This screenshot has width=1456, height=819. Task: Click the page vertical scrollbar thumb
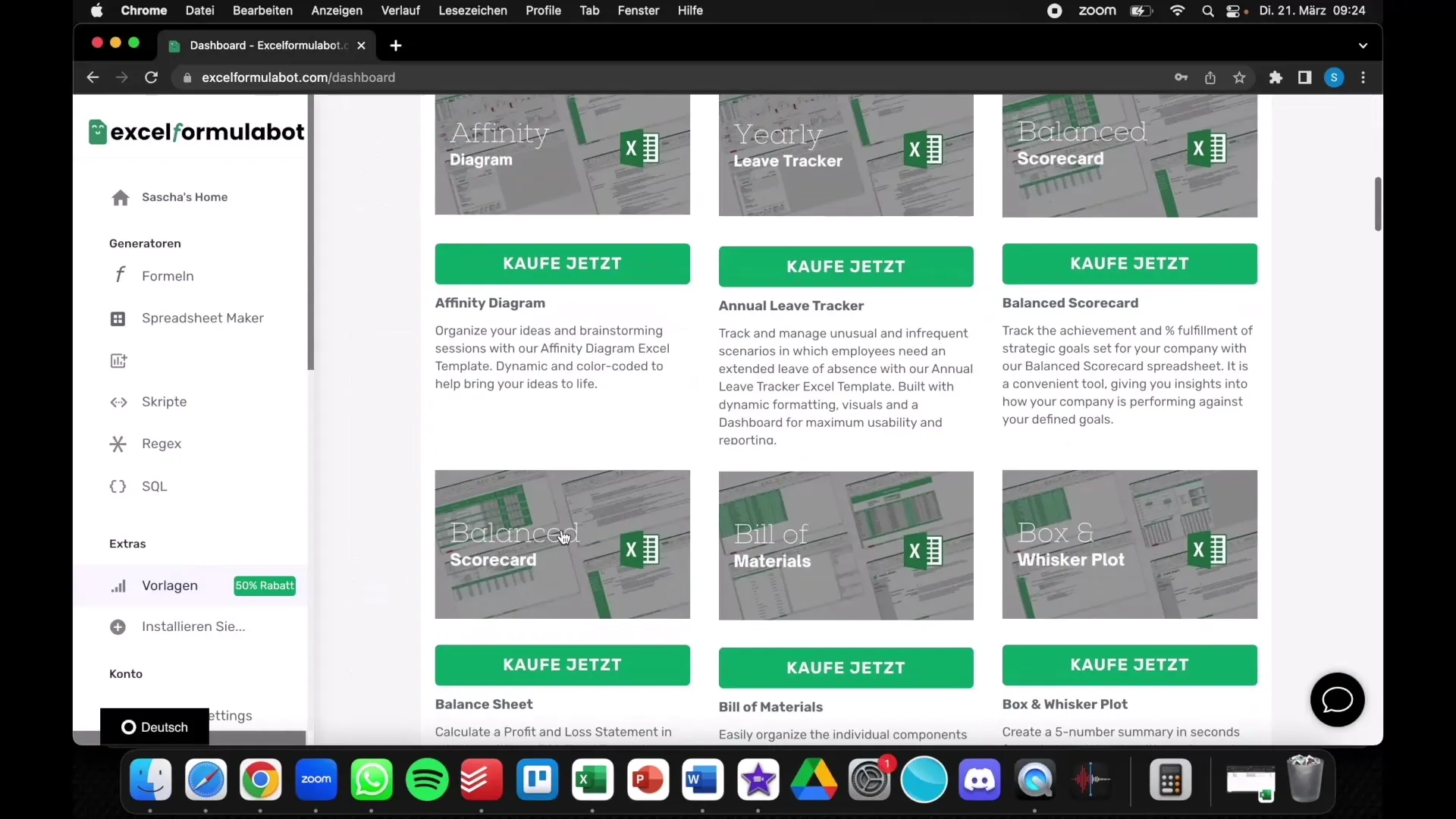coord(1377,204)
